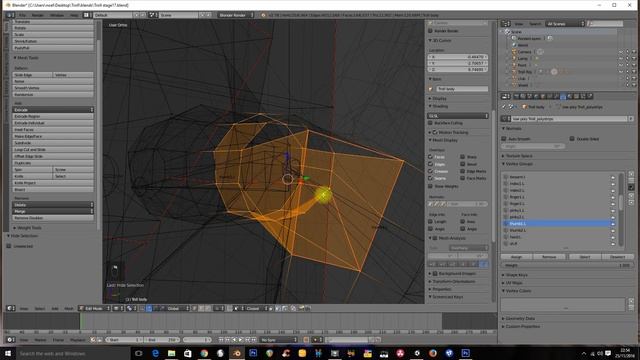Screen dimensions: 640x360
Task: Adjust the vertex group Weight slider
Action: click(567, 265)
